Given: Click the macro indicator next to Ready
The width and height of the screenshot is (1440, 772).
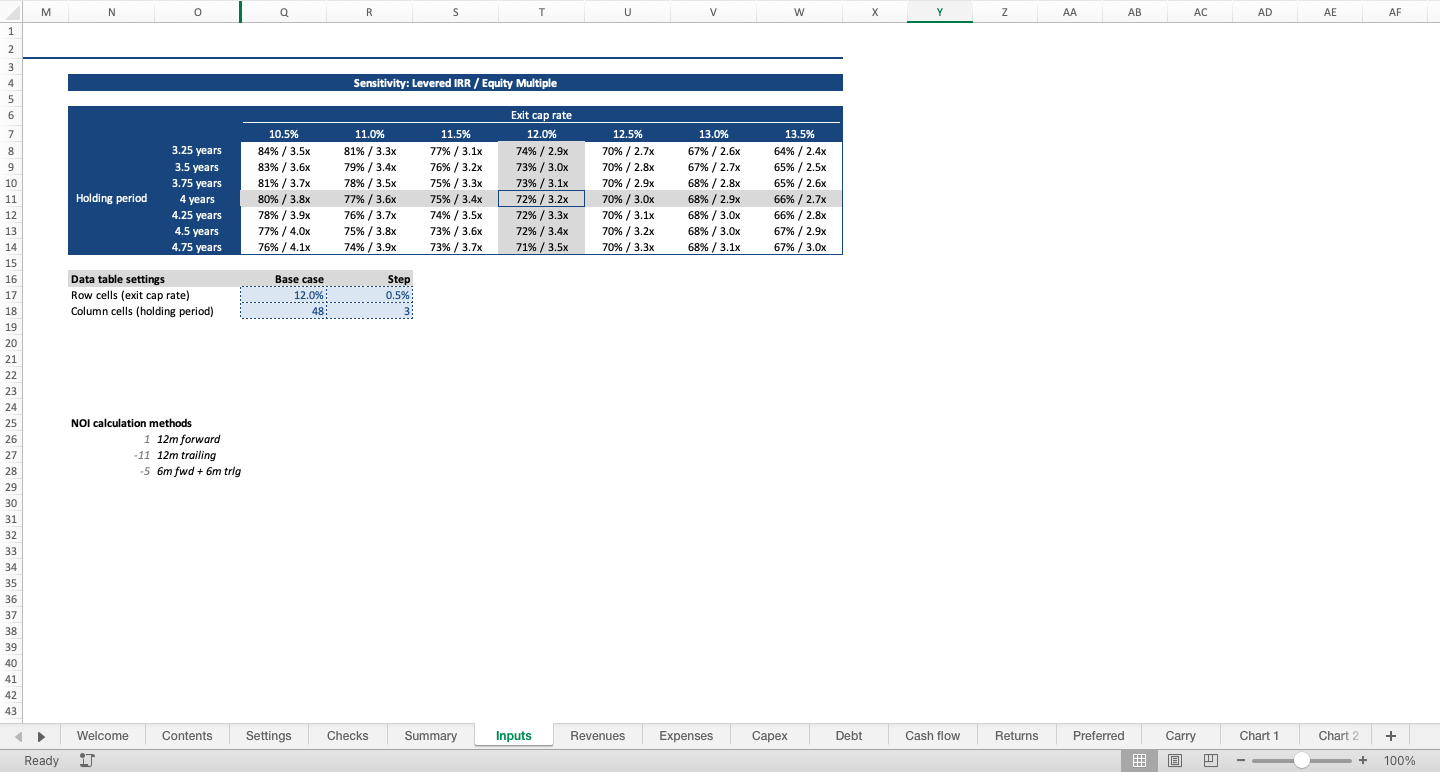Looking at the screenshot, I should coord(86,760).
